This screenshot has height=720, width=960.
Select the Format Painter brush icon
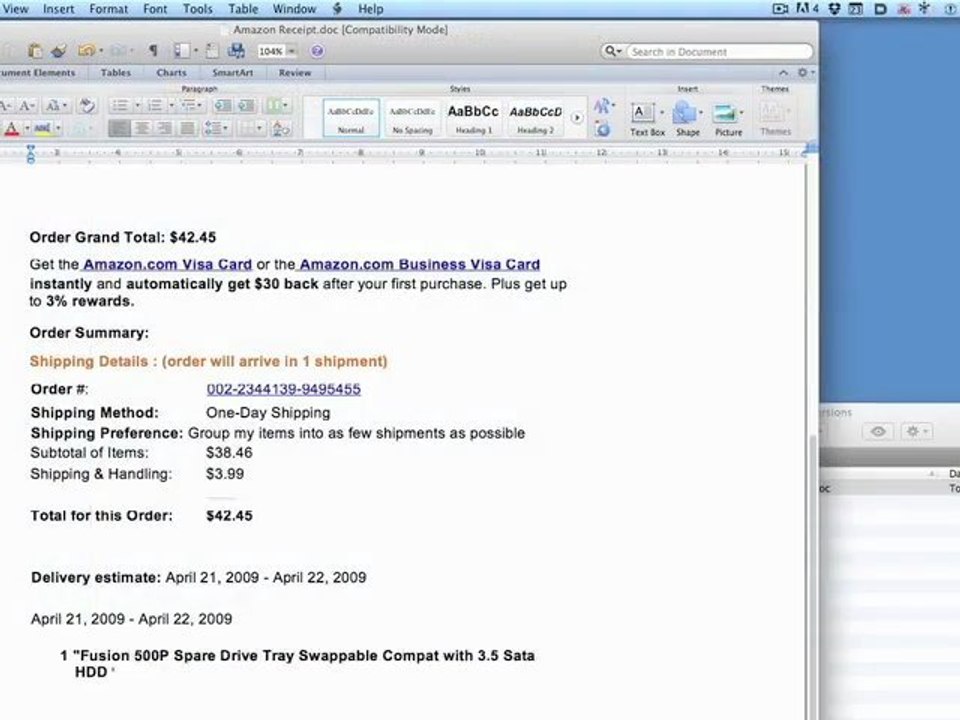(59, 51)
